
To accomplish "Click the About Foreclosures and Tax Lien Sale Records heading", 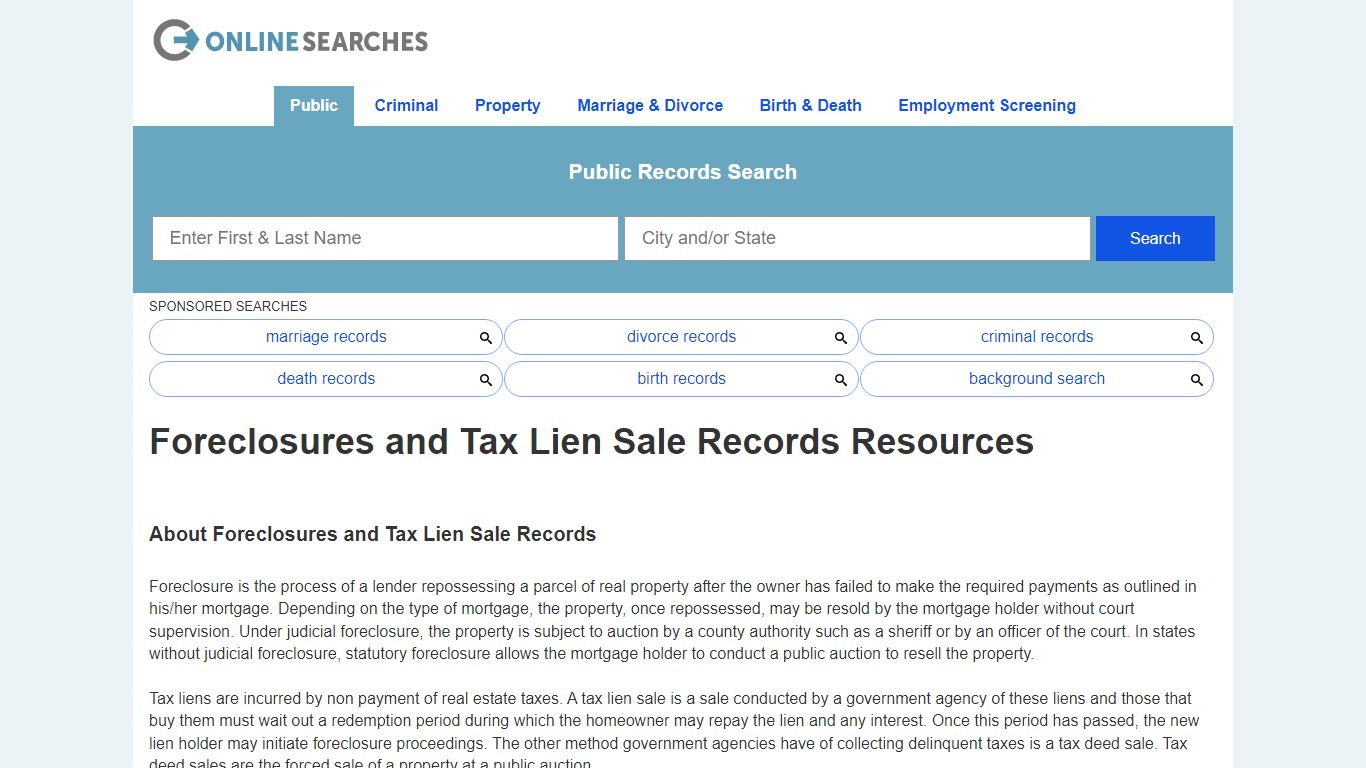I will [x=372, y=534].
